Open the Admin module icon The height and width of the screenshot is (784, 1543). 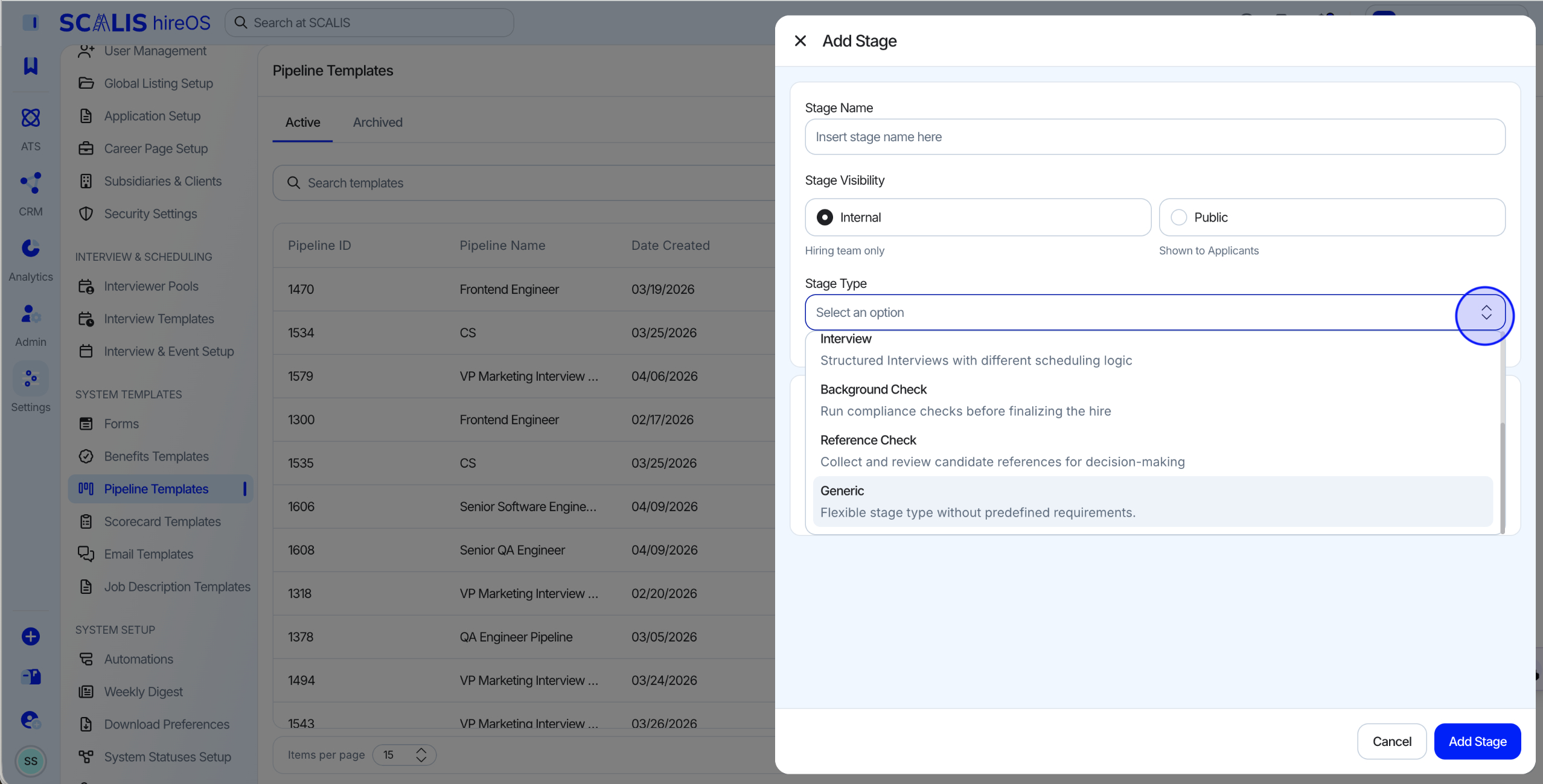[x=31, y=313]
